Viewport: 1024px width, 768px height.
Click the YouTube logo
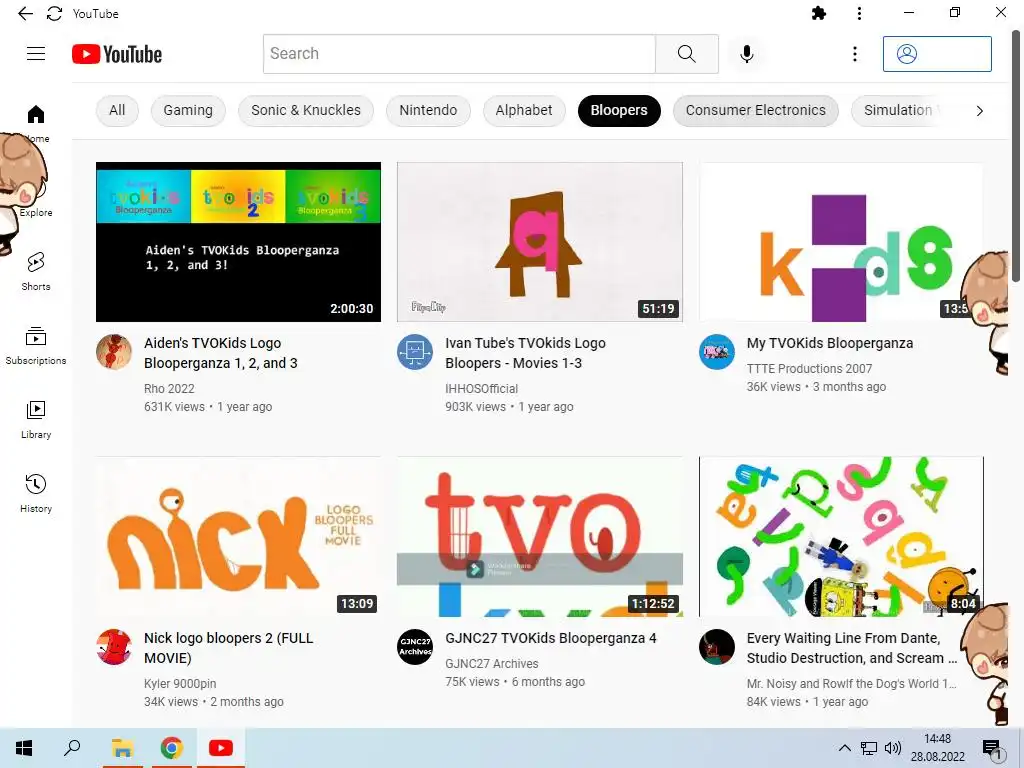pyautogui.click(x=117, y=54)
